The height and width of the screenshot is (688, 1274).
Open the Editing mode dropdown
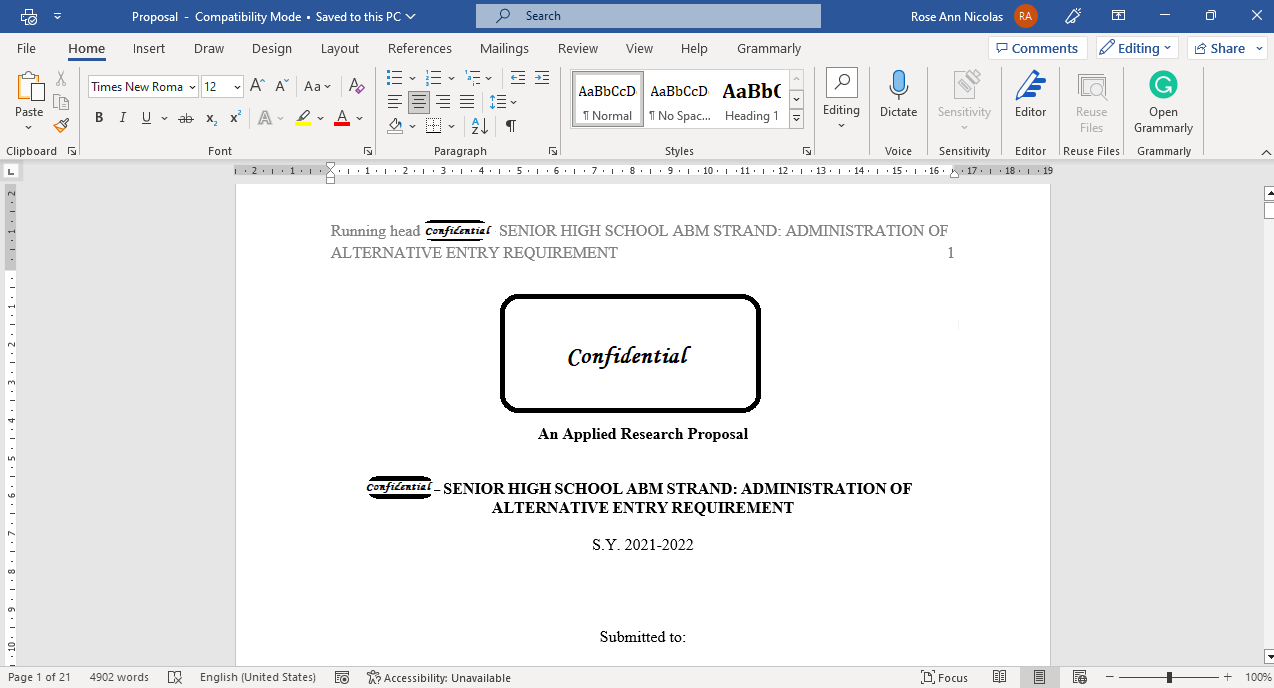(1138, 48)
